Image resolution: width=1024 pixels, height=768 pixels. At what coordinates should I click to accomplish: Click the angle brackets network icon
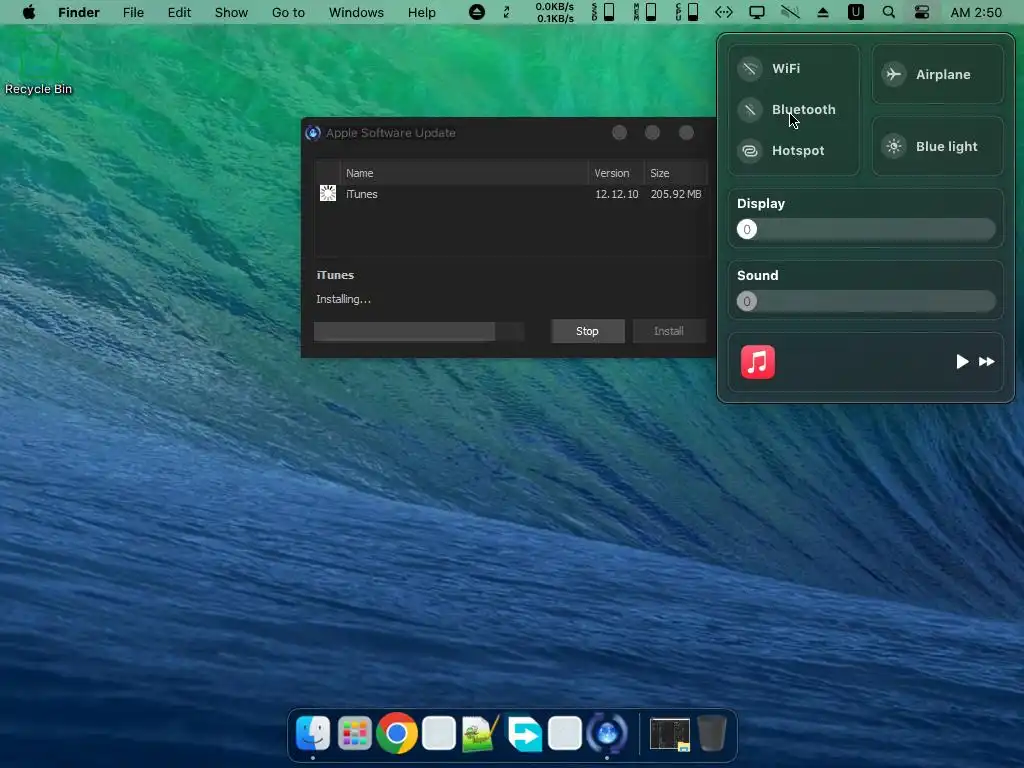click(724, 12)
